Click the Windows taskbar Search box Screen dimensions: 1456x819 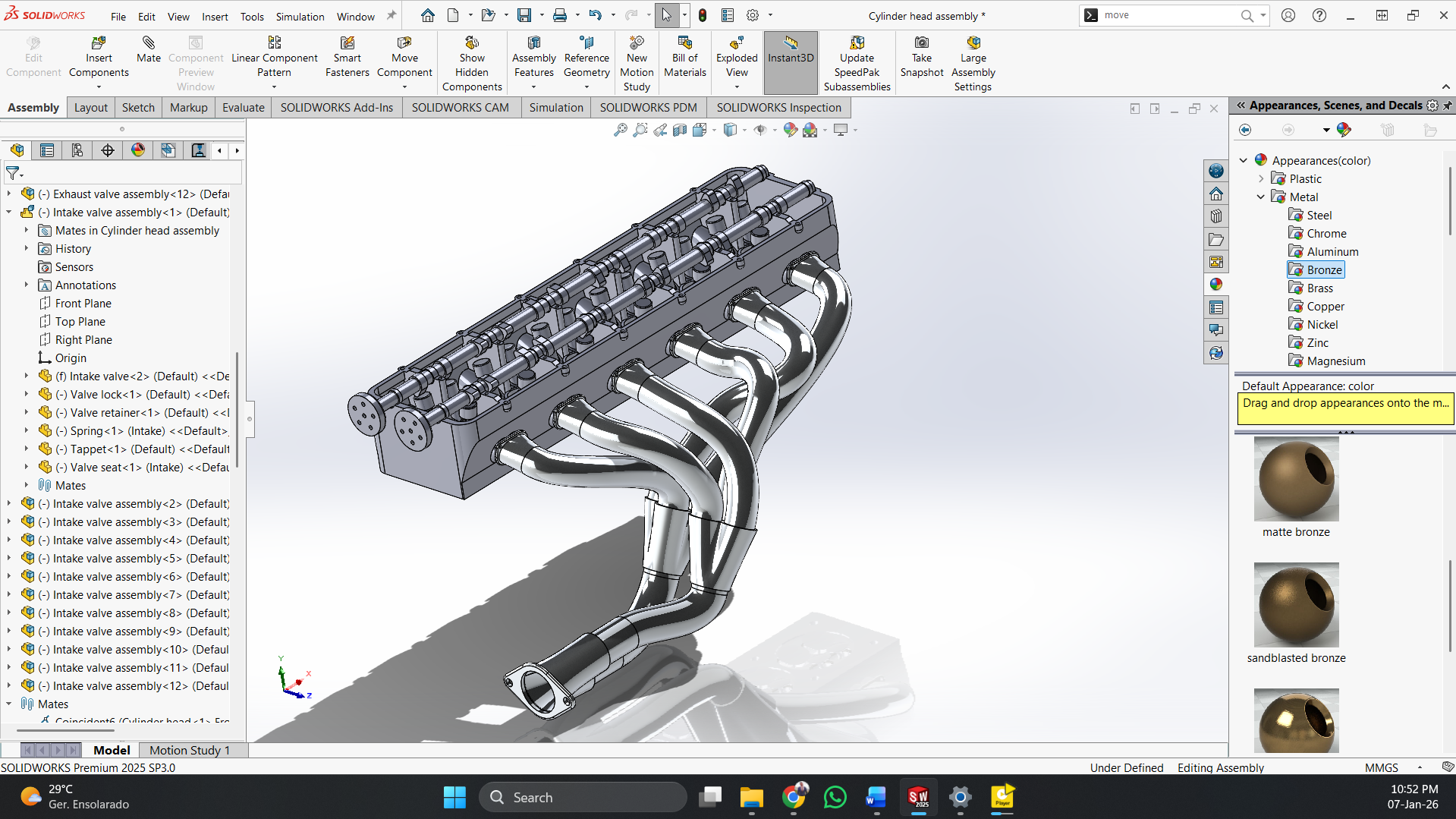pos(583,797)
